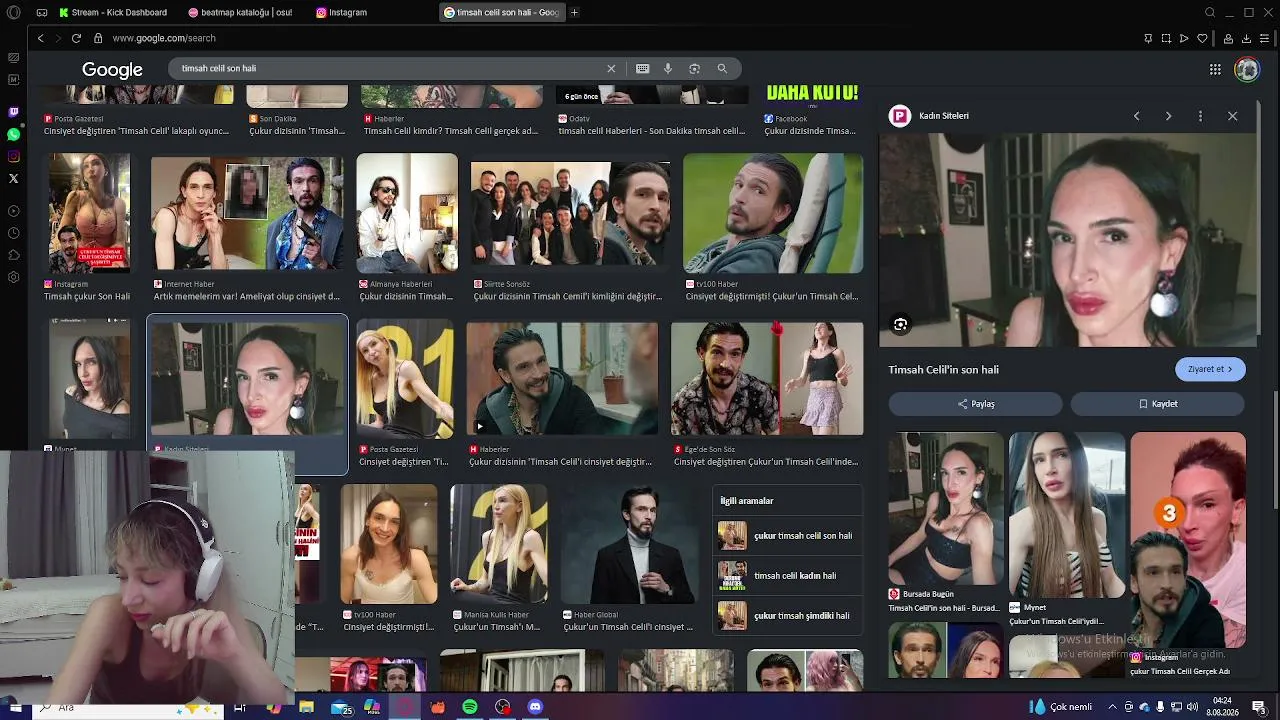This screenshot has width=1280, height=720.
Task: Open Instagram from the Opera sidebar
Action: 13,156
